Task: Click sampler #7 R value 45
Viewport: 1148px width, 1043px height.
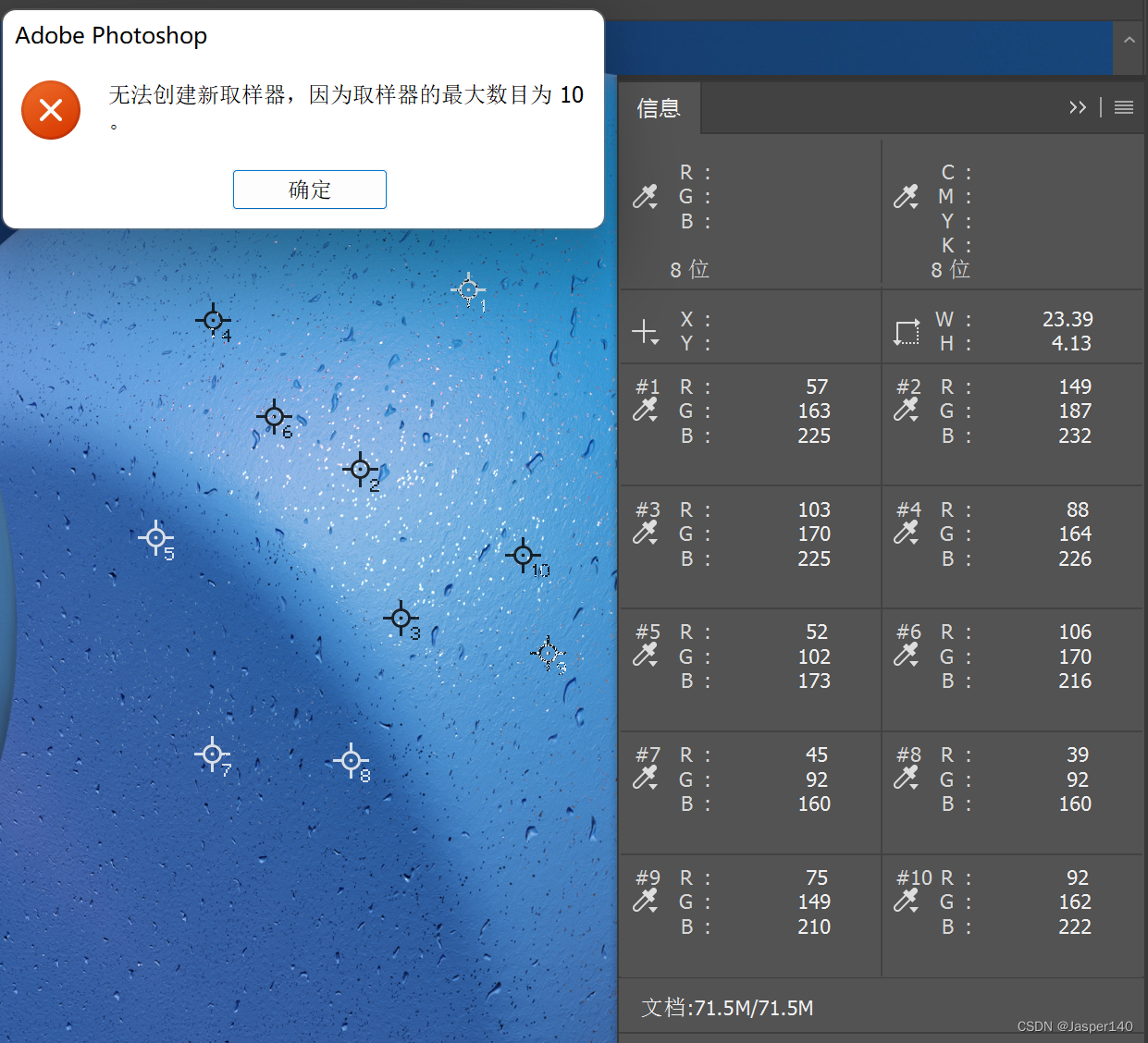Action: [817, 755]
